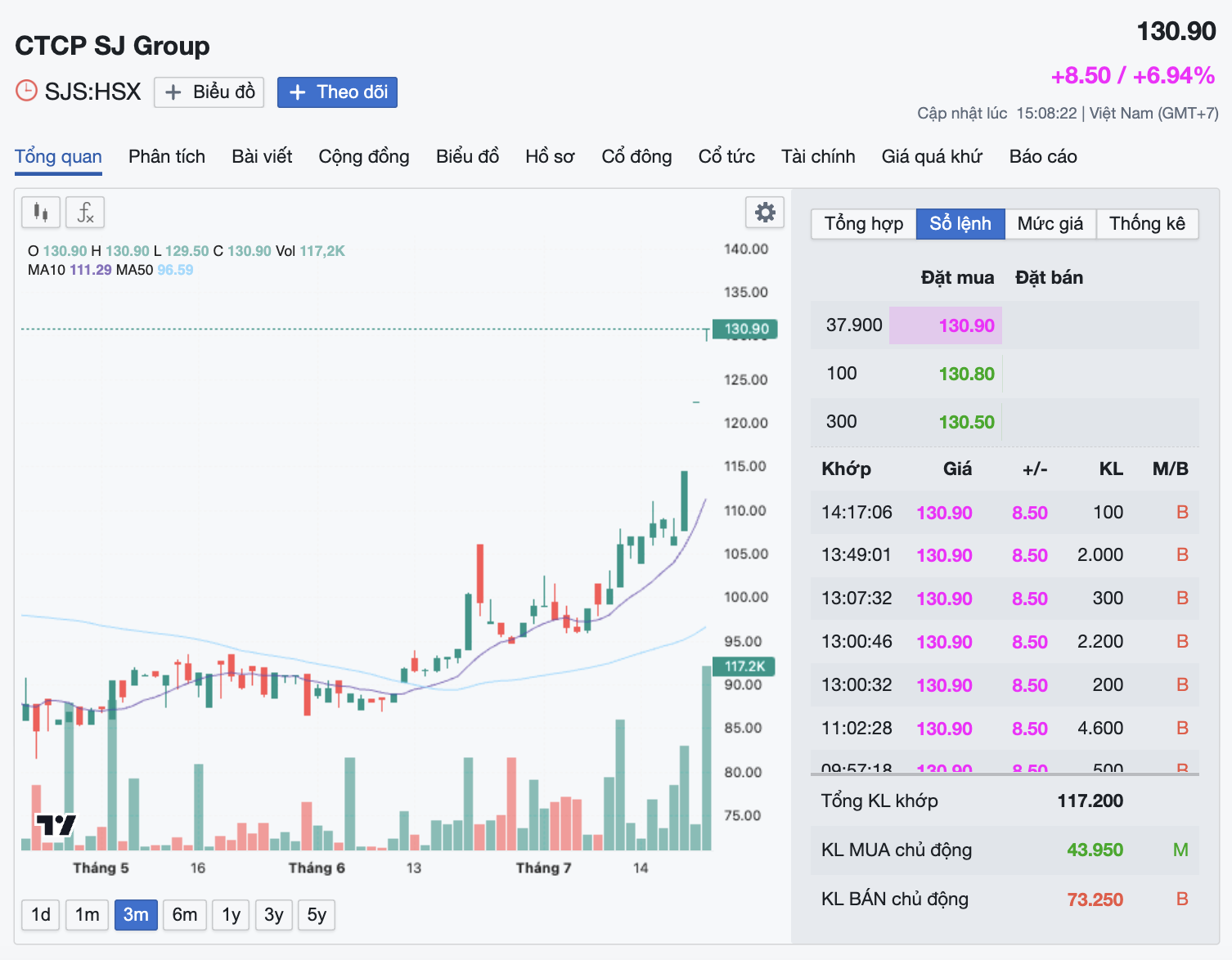The height and width of the screenshot is (960, 1232).
Task: Open the fx indicators icon
Action: pyautogui.click(x=85, y=213)
